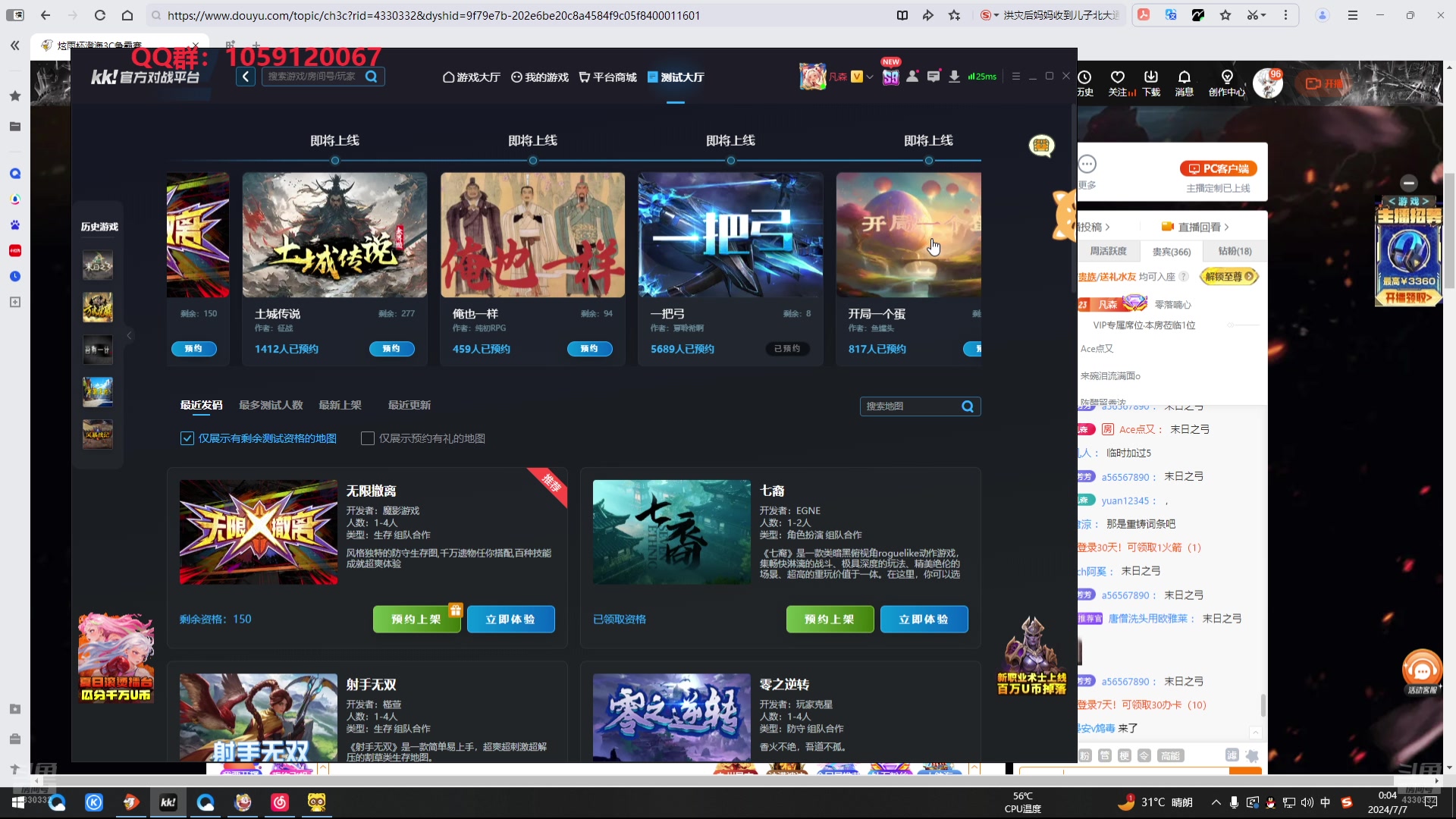1456x819 pixels.
Task: Click the browser address bar URL
Action: (x=434, y=15)
